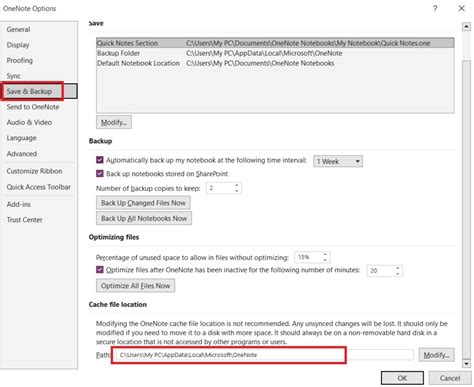
Task: Click the scroll down arrow
Action: [466, 363]
